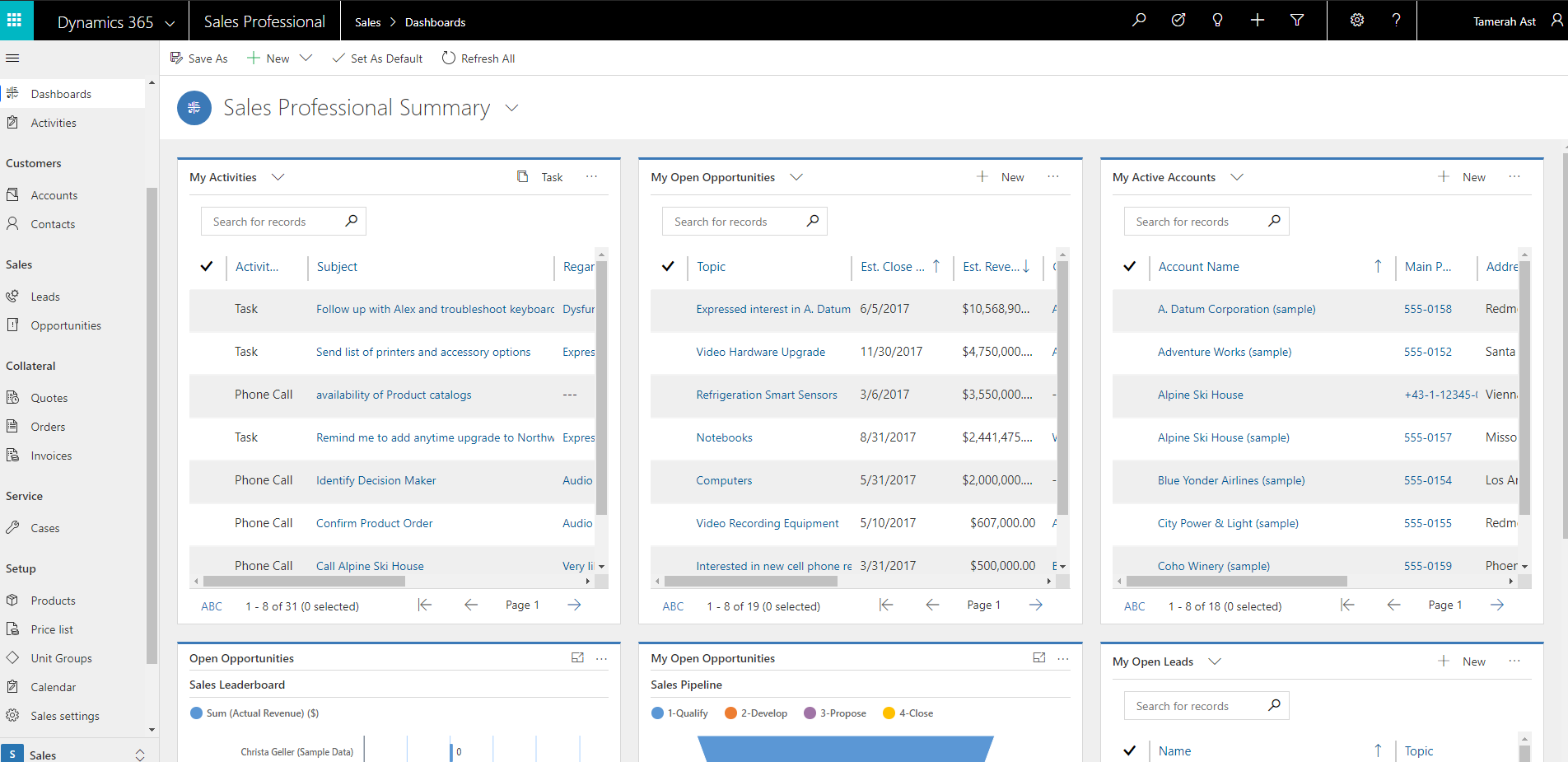Click the My Active Accounts search field
Viewport: 1568px width, 762px height.
point(1194,222)
